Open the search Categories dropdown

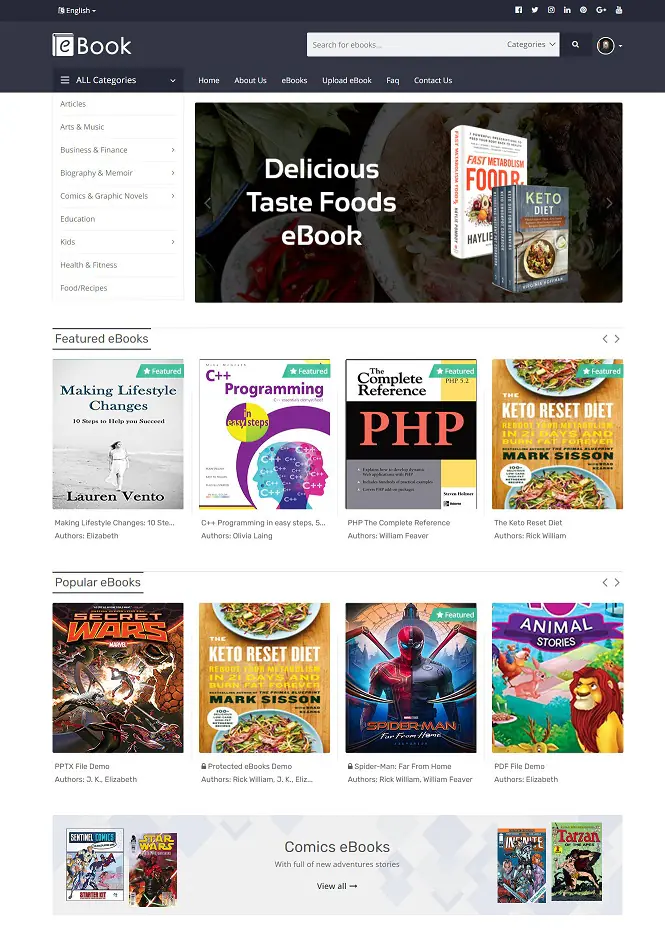531,44
